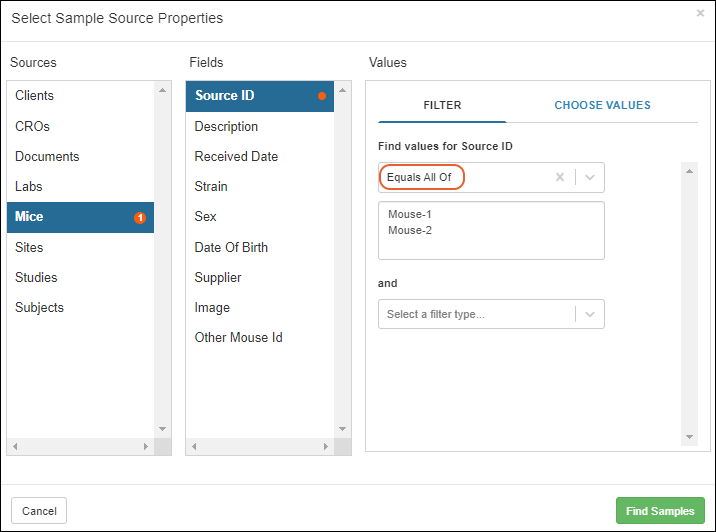716x532 pixels.
Task: Switch to the Choose Values tab
Action: pos(602,105)
